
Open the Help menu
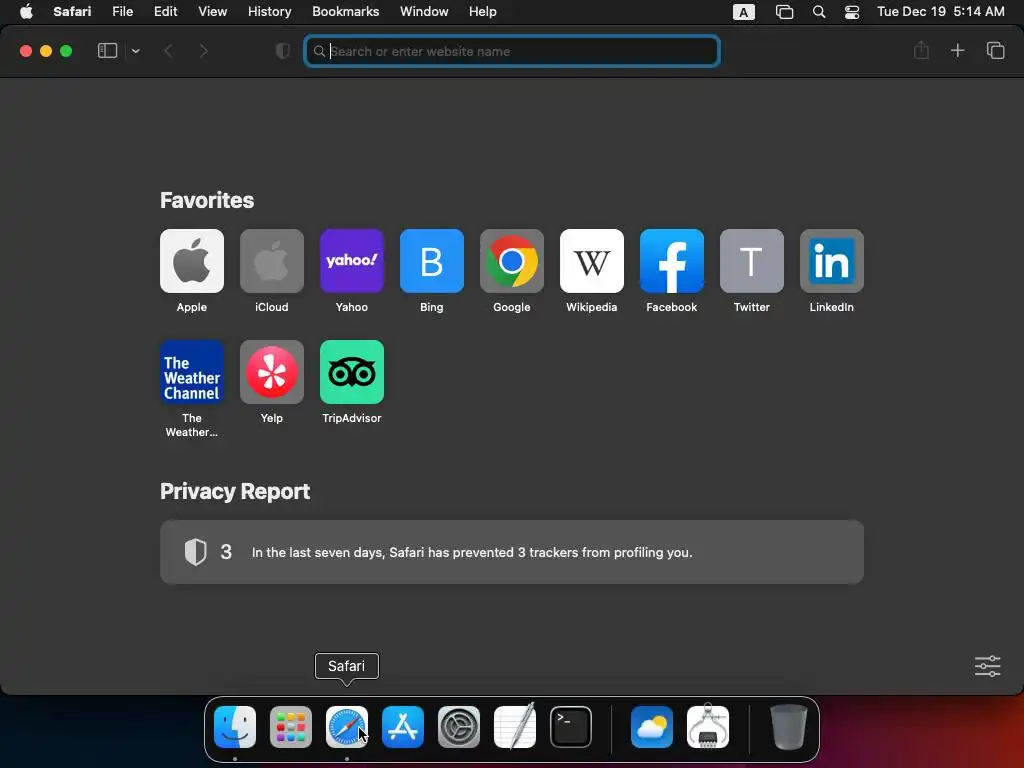(483, 12)
